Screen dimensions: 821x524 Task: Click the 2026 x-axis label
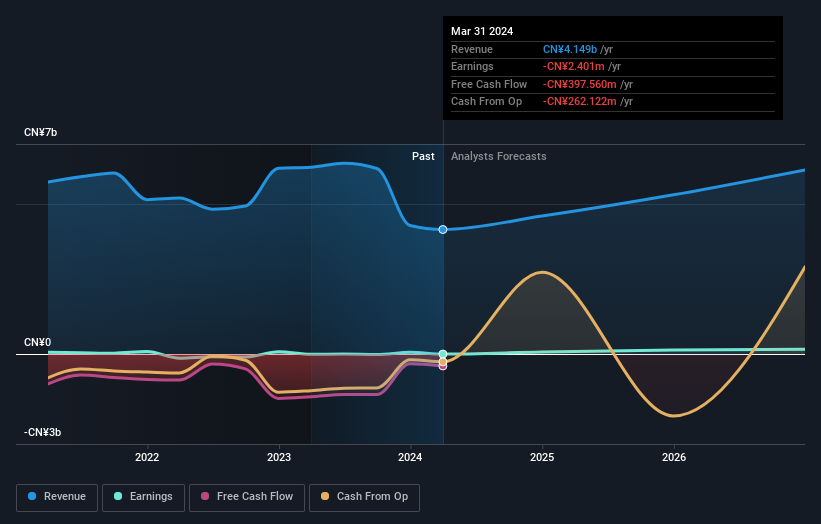click(674, 457)
